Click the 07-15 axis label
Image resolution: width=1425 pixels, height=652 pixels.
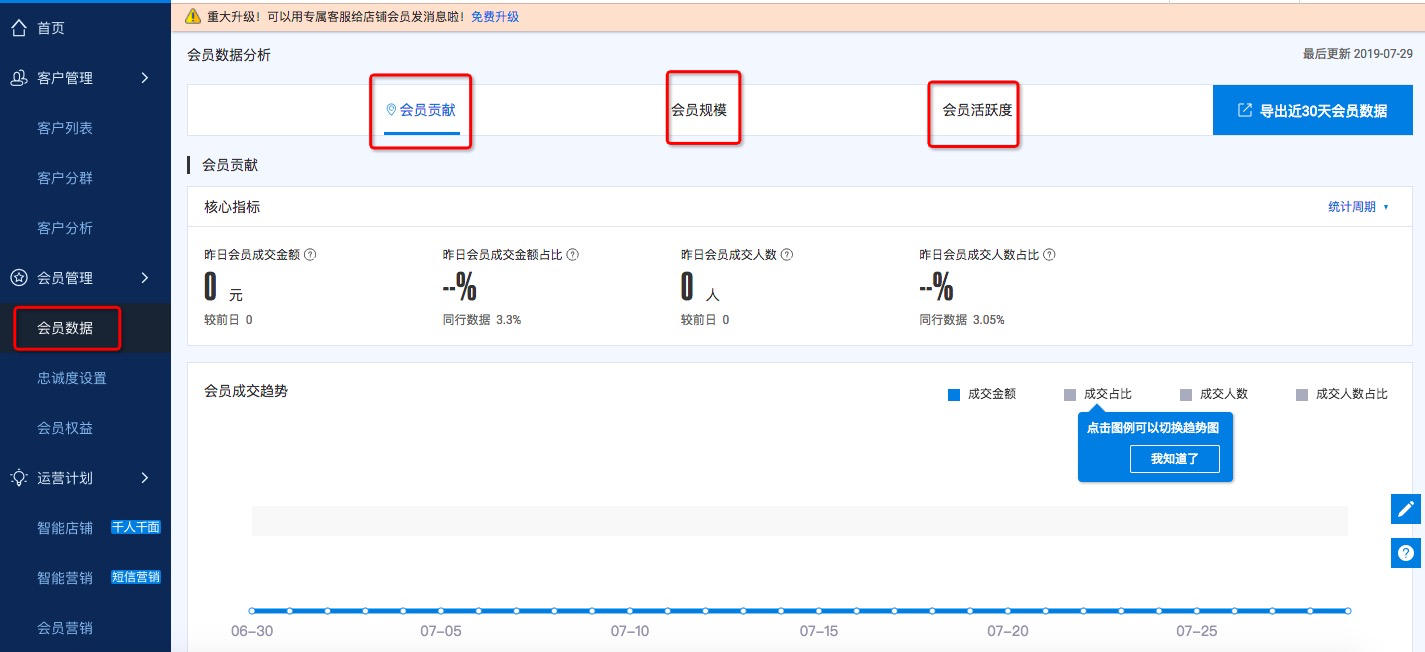(819, 631)
